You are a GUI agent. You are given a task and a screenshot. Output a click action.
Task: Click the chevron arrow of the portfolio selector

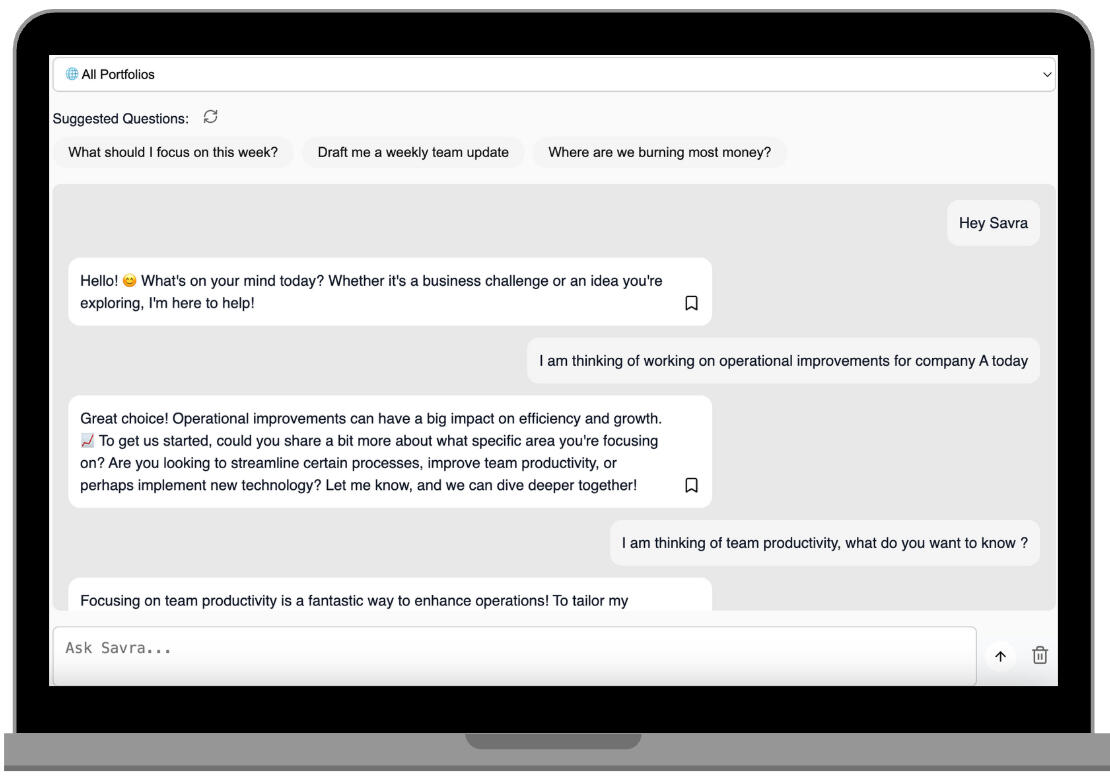(x=1046, y=74)
